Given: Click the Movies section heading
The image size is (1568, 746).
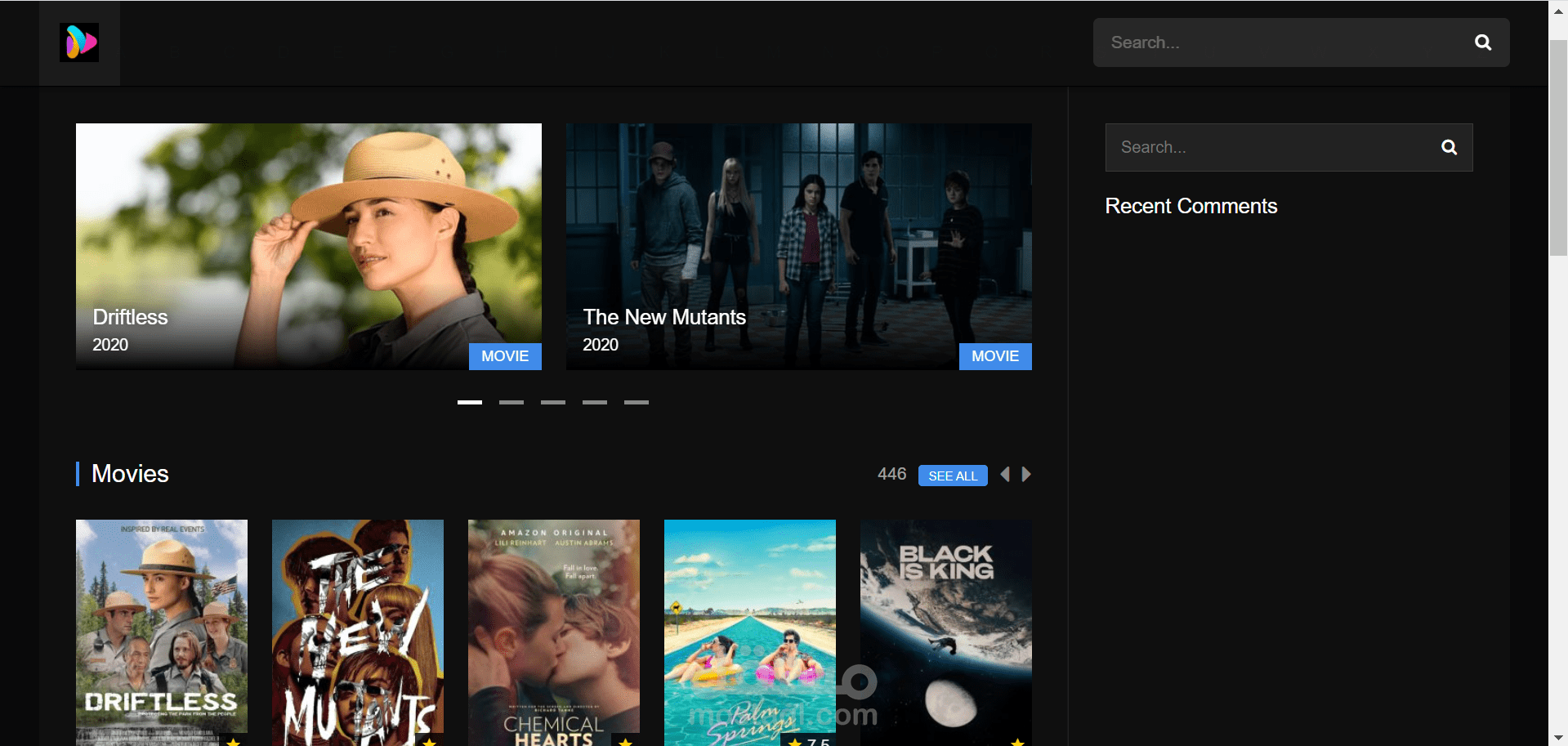Looking at the screenshot, I should [130, 474].
